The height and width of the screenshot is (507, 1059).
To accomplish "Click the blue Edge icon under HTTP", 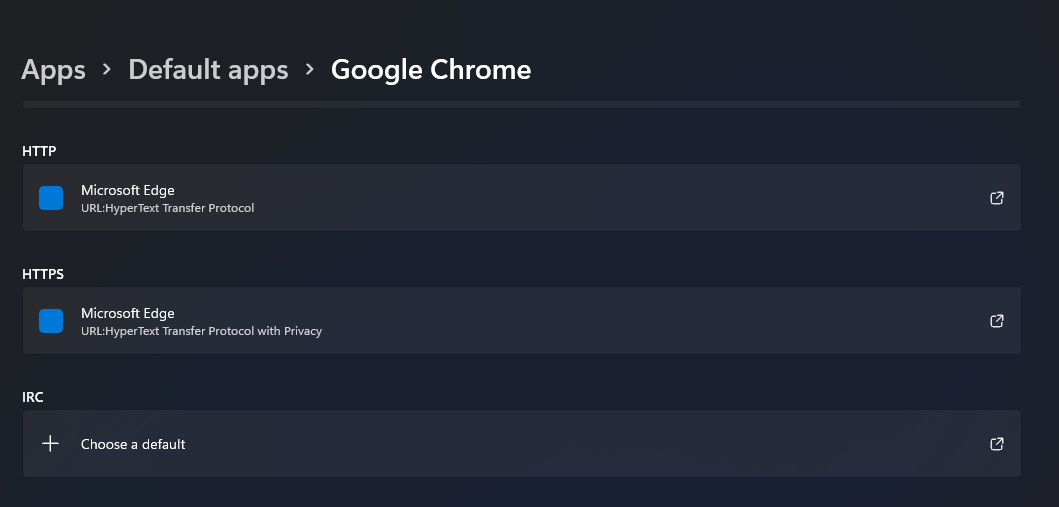I will [x=51, y=198].
